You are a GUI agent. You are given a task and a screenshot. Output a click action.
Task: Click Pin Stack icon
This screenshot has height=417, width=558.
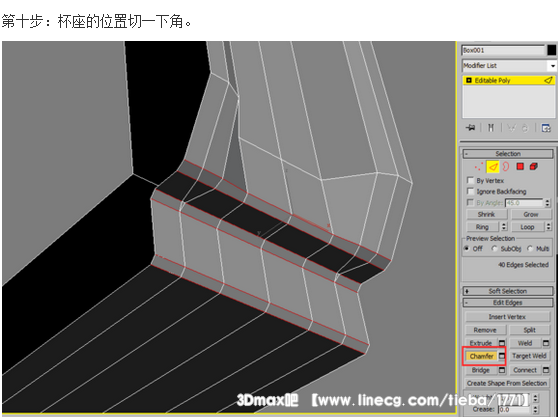(x=470, y=128)
